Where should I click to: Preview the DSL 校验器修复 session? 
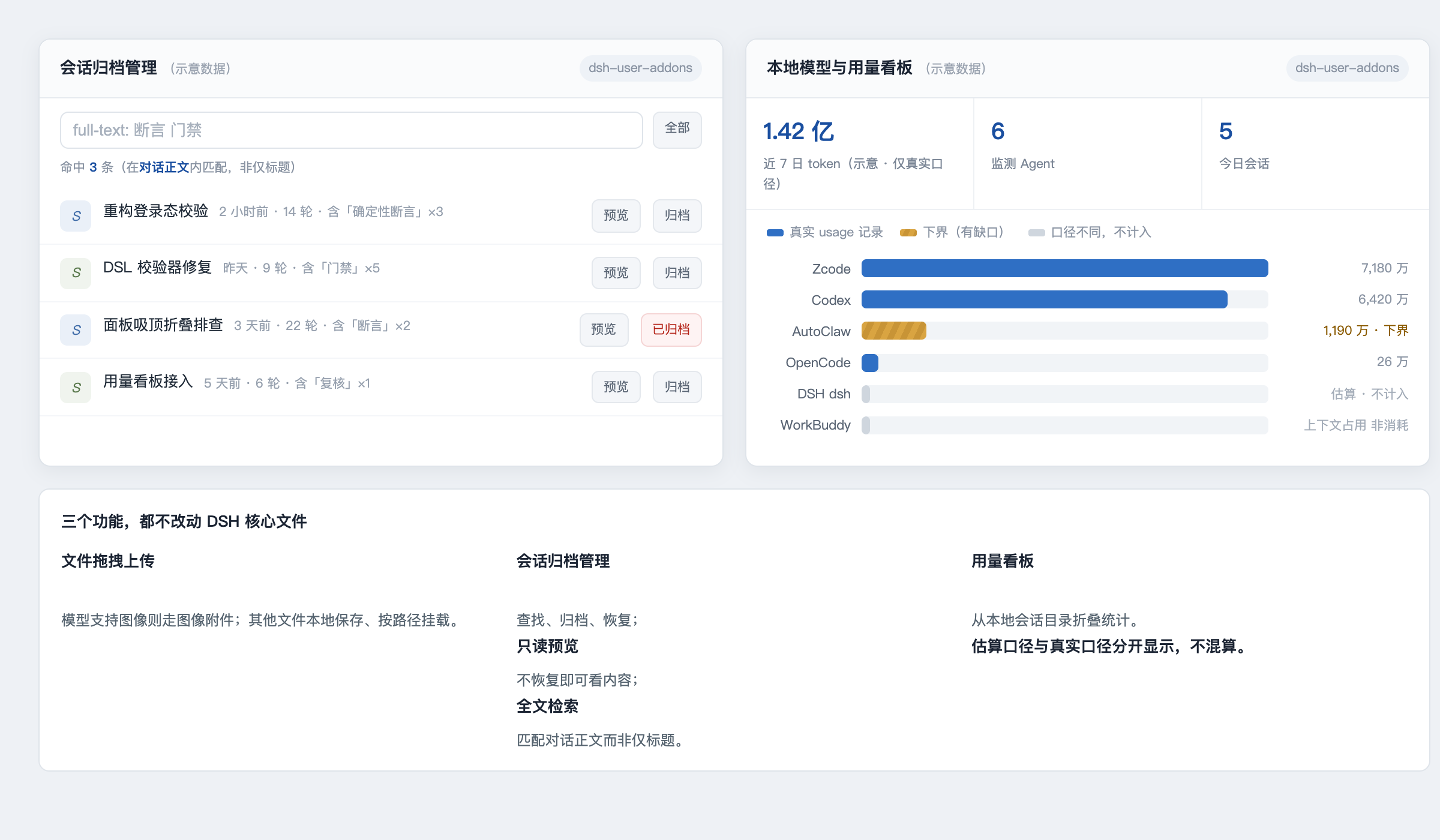616,273
